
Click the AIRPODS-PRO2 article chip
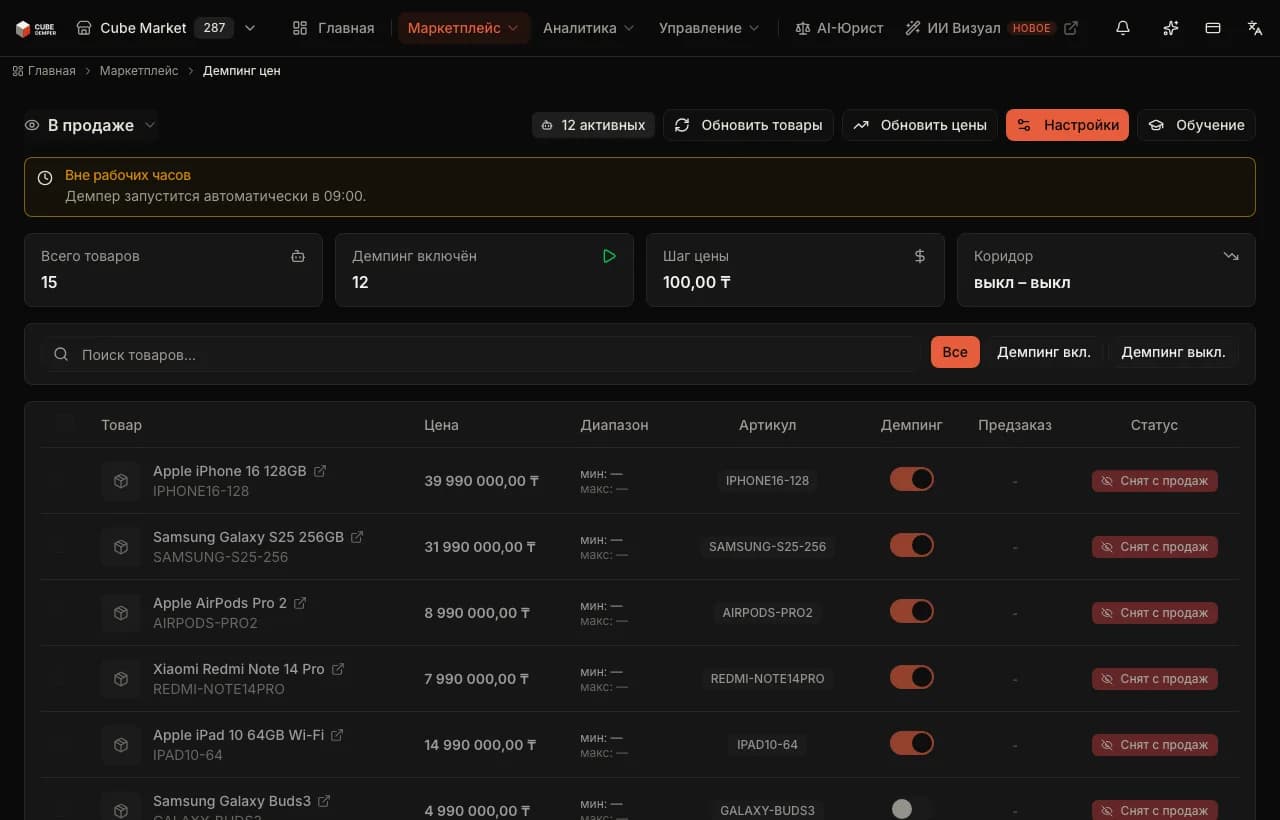pyautogui.click(x=767, y=613)
